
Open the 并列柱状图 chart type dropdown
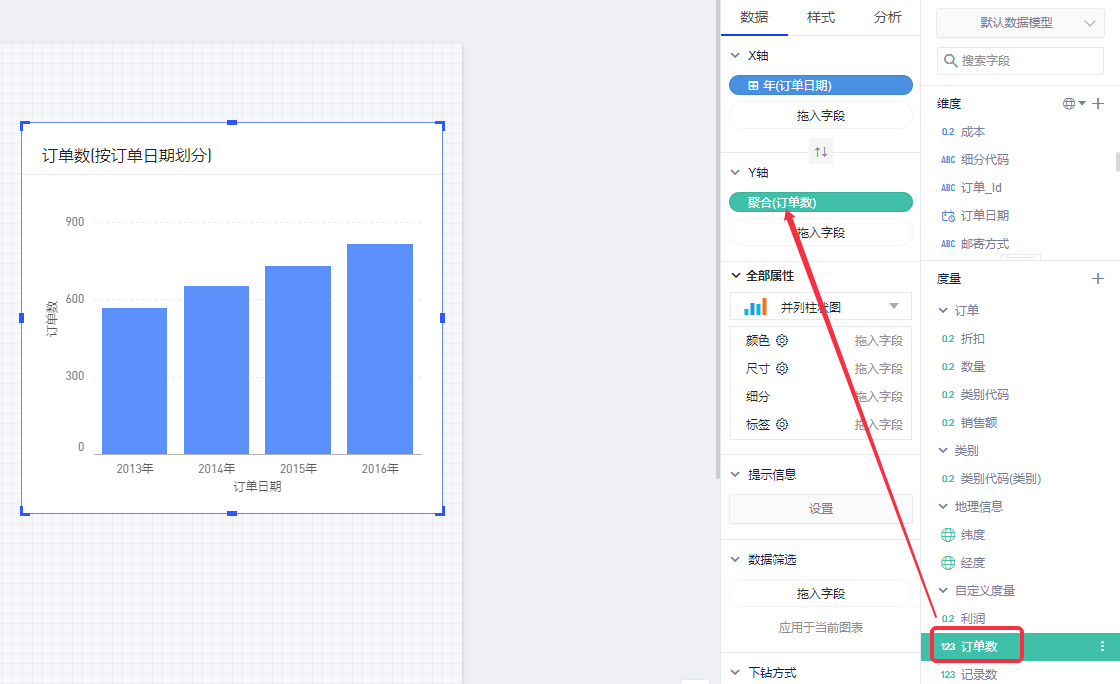coord(821,307)
